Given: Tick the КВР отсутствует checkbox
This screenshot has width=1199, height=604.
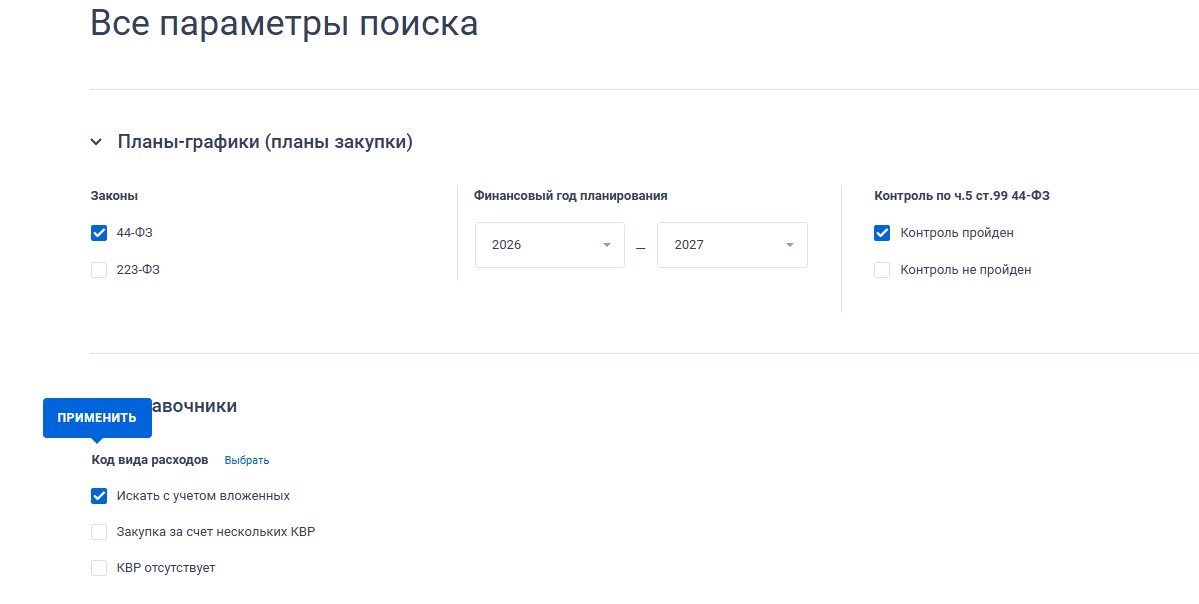Looking at the screenshot, I should [99, 568].
